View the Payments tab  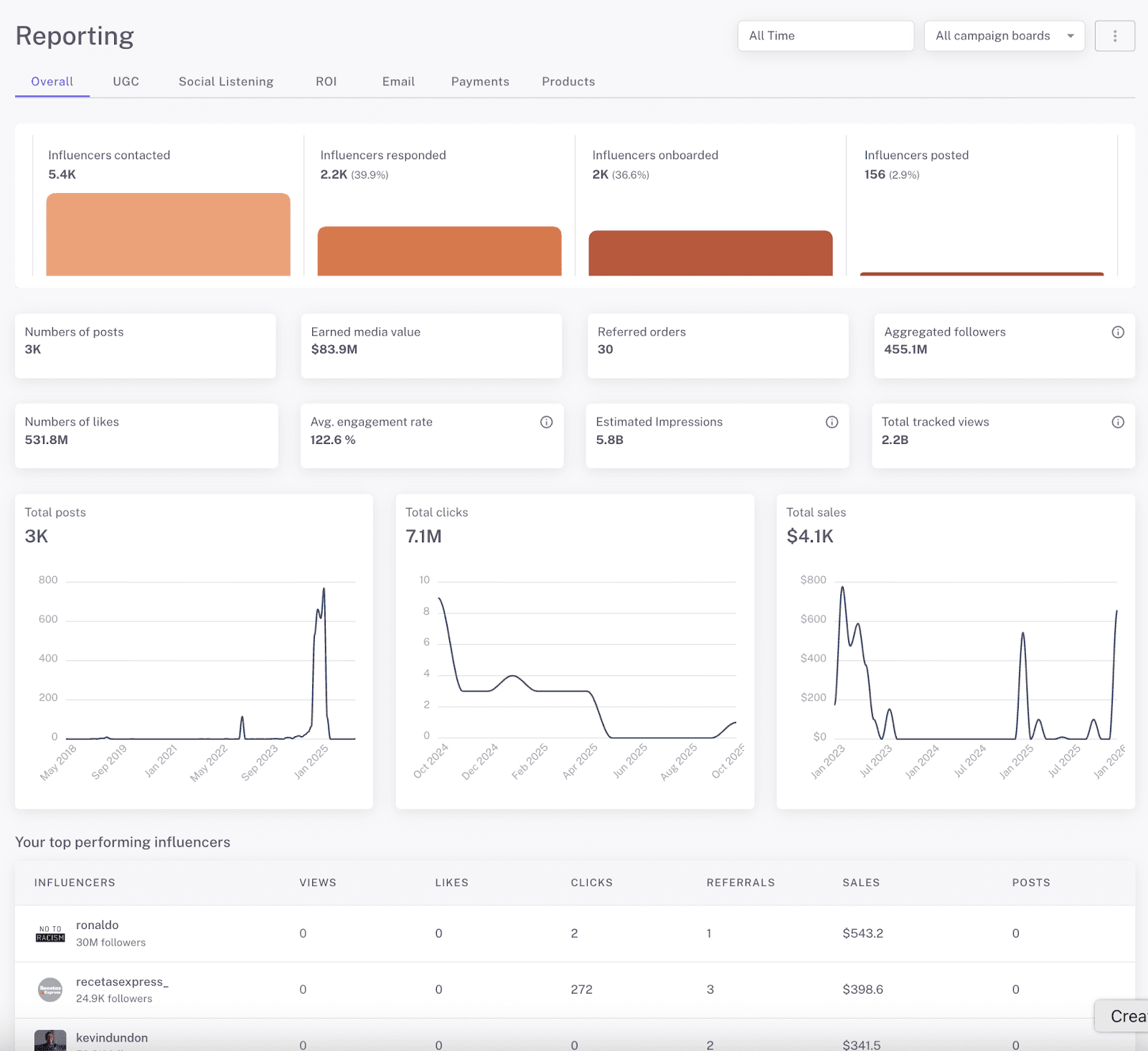tap(480, 82)
